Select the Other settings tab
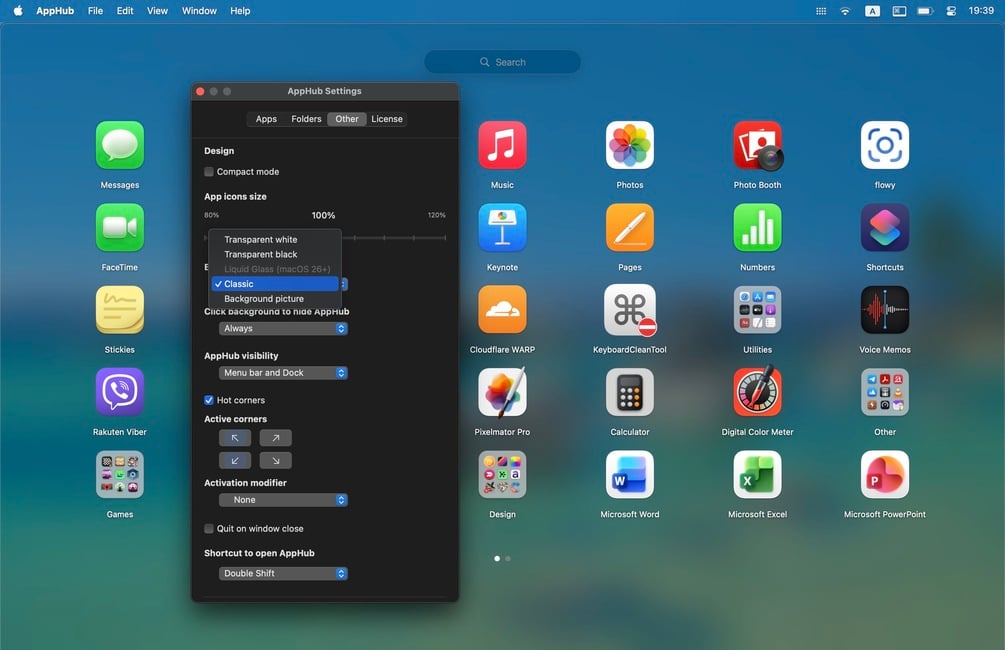 tap(347, 119)
